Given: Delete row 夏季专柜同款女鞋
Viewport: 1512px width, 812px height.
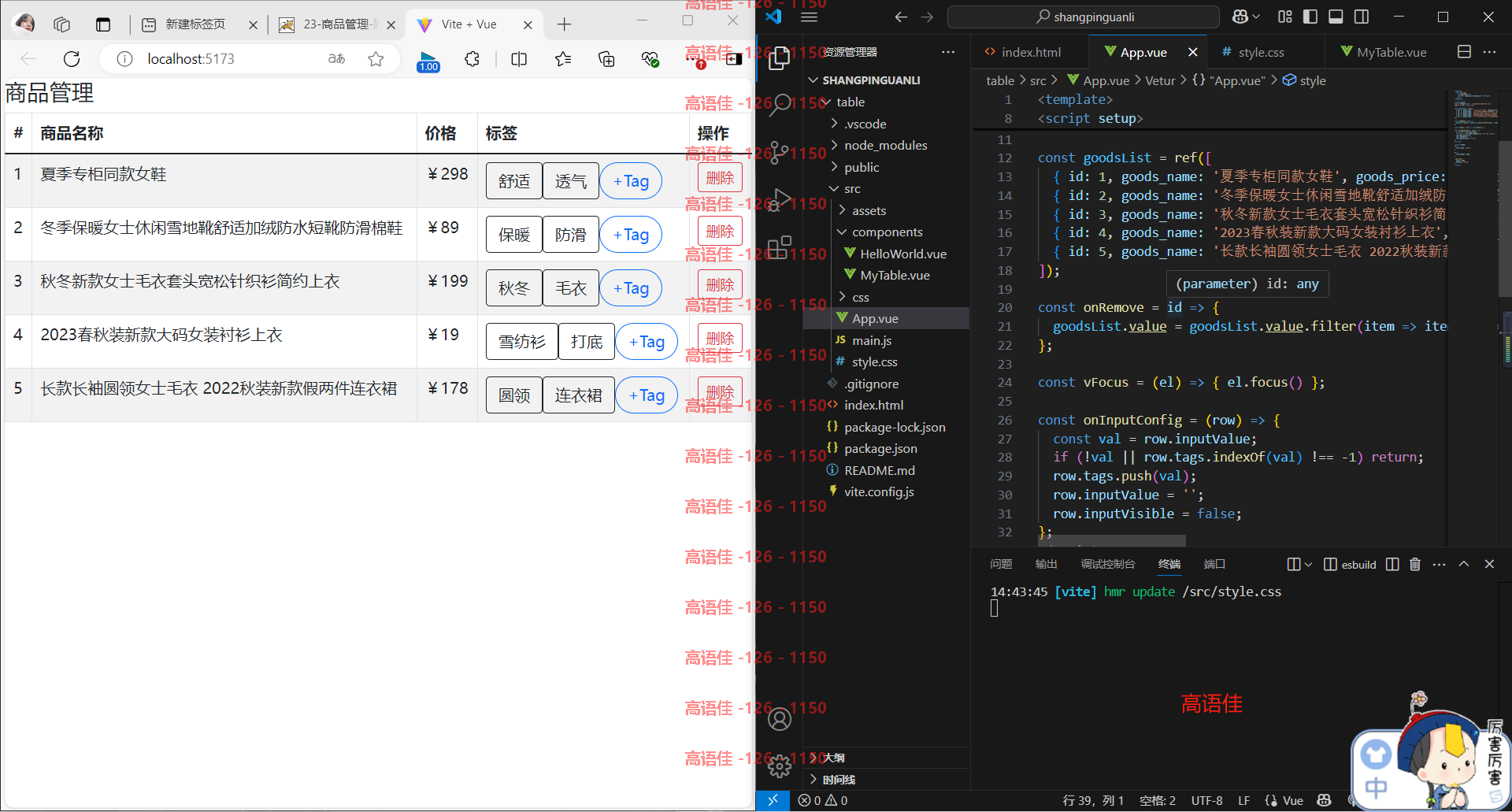Looking at the screenshot, I should 720,178.
